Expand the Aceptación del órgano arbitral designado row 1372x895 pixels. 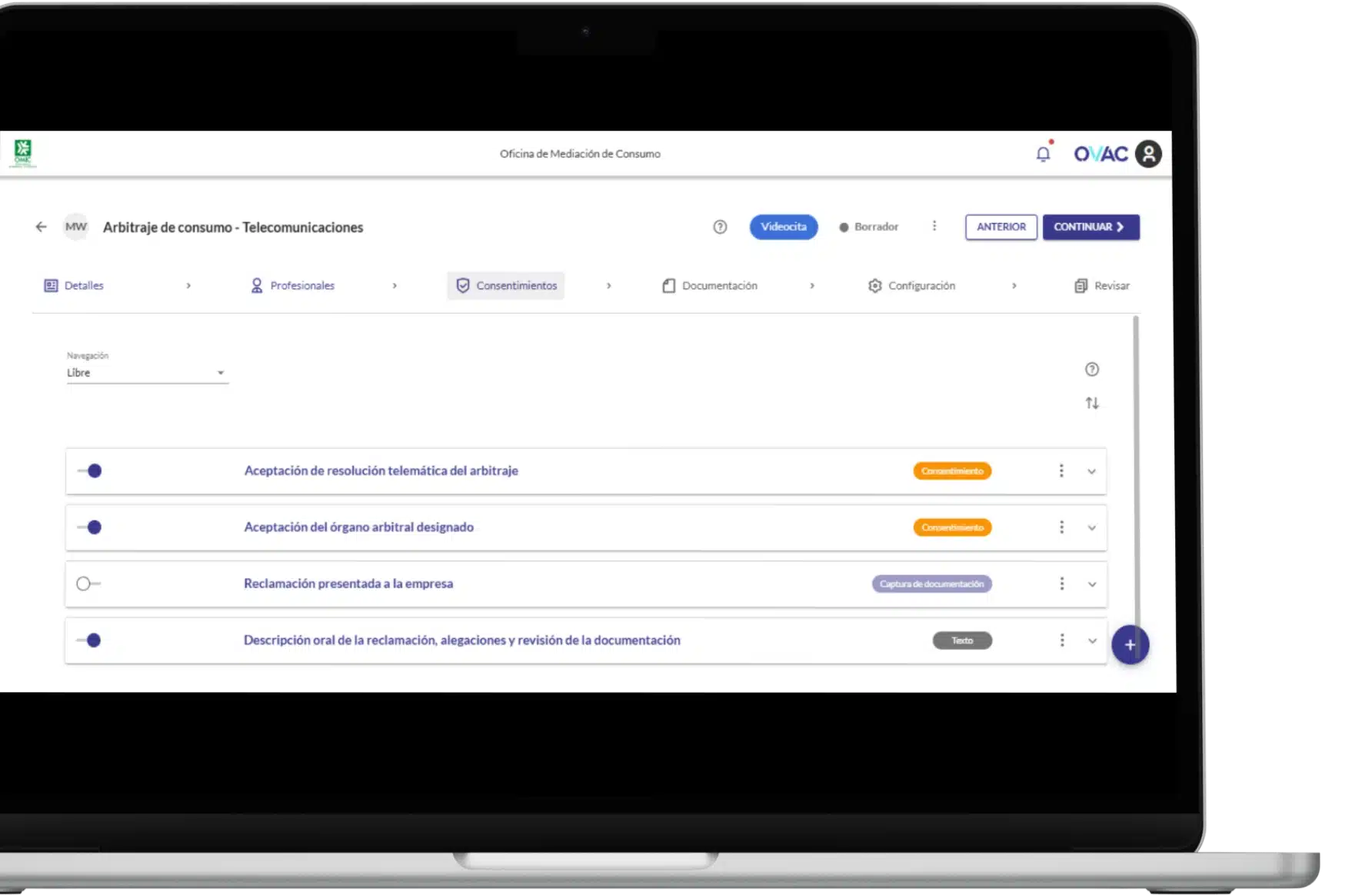[x=1091, y=528]
